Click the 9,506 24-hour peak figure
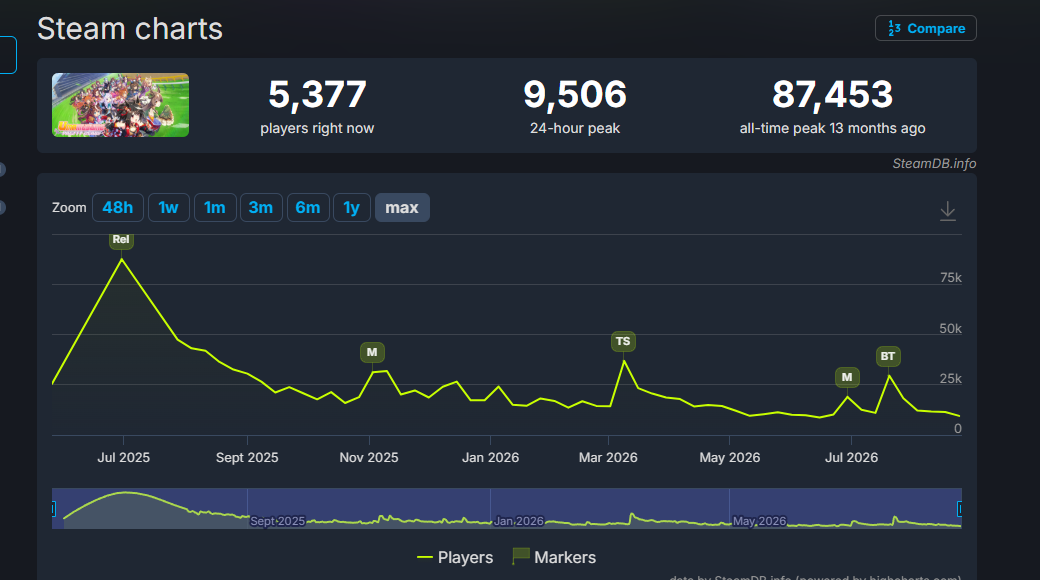The height and width of the screenshot is (580, 1040). click(575, 94)
